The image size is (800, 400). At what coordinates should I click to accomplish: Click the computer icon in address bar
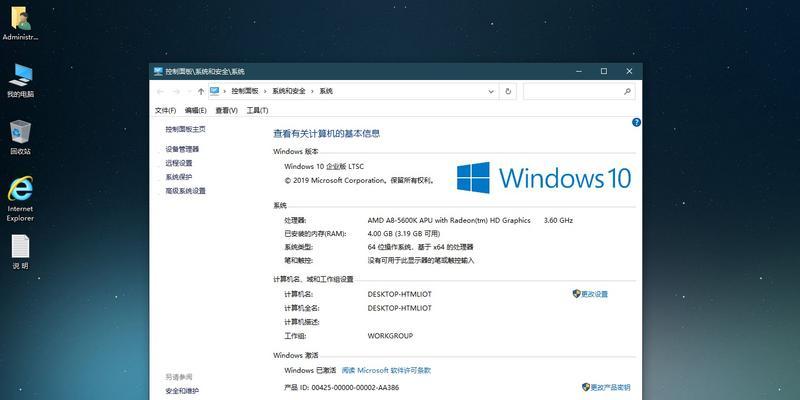214,91
